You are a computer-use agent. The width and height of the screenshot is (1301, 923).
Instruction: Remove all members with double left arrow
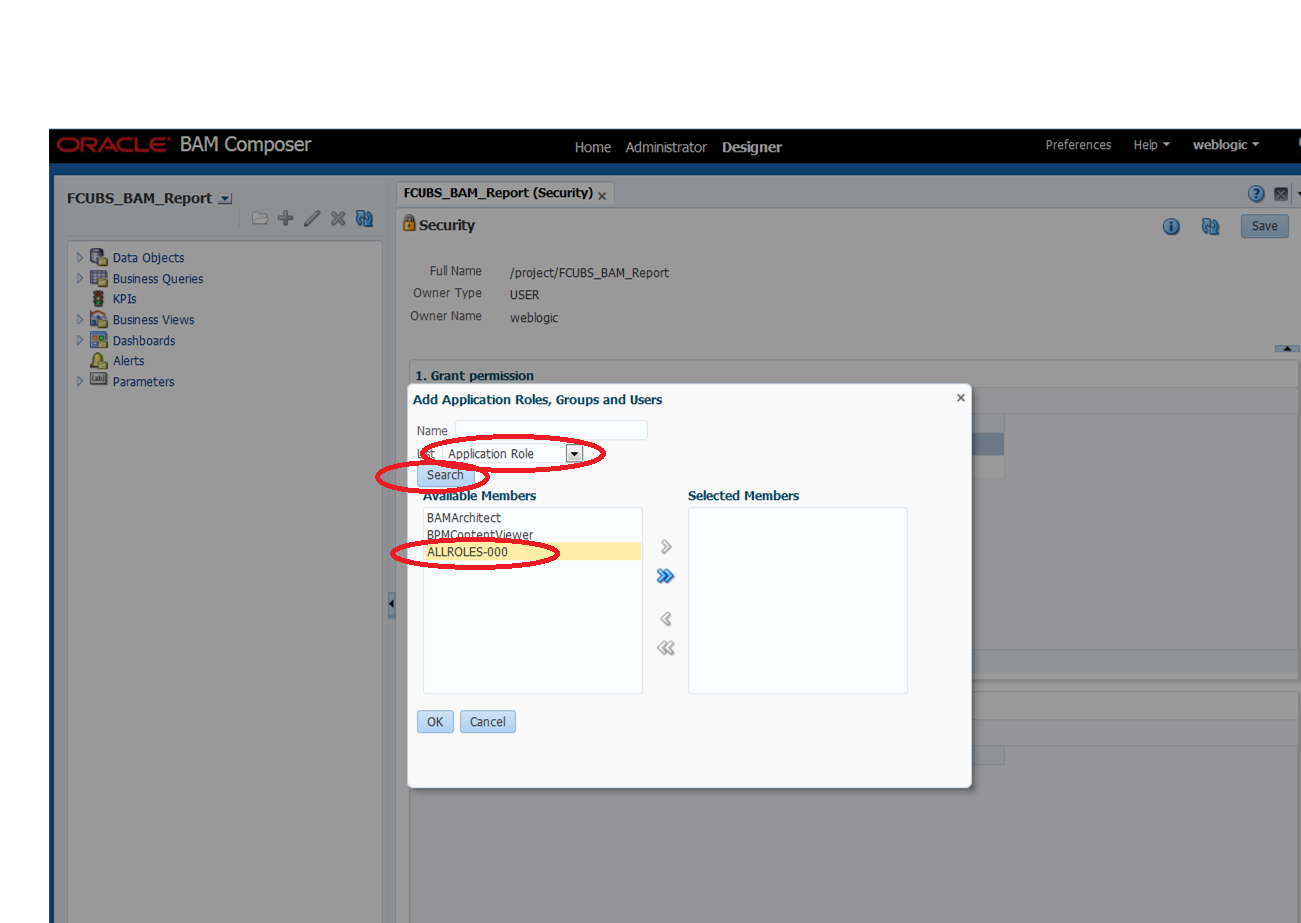click(666, 648)
